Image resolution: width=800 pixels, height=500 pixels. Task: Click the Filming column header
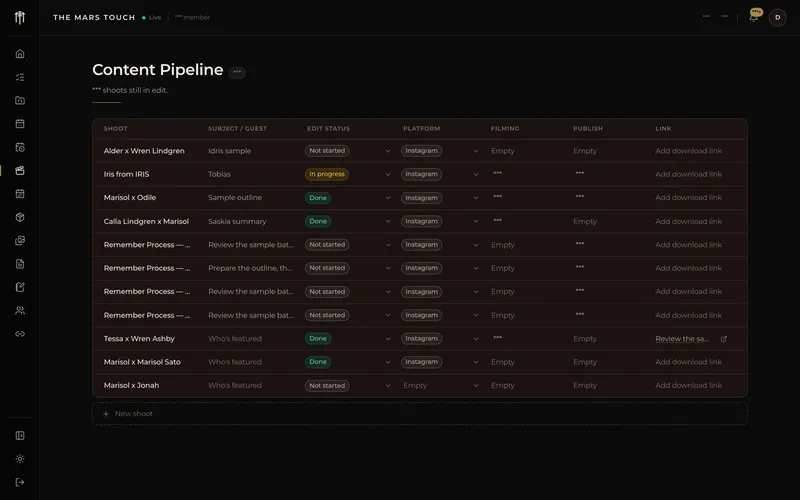coord(505,129)
